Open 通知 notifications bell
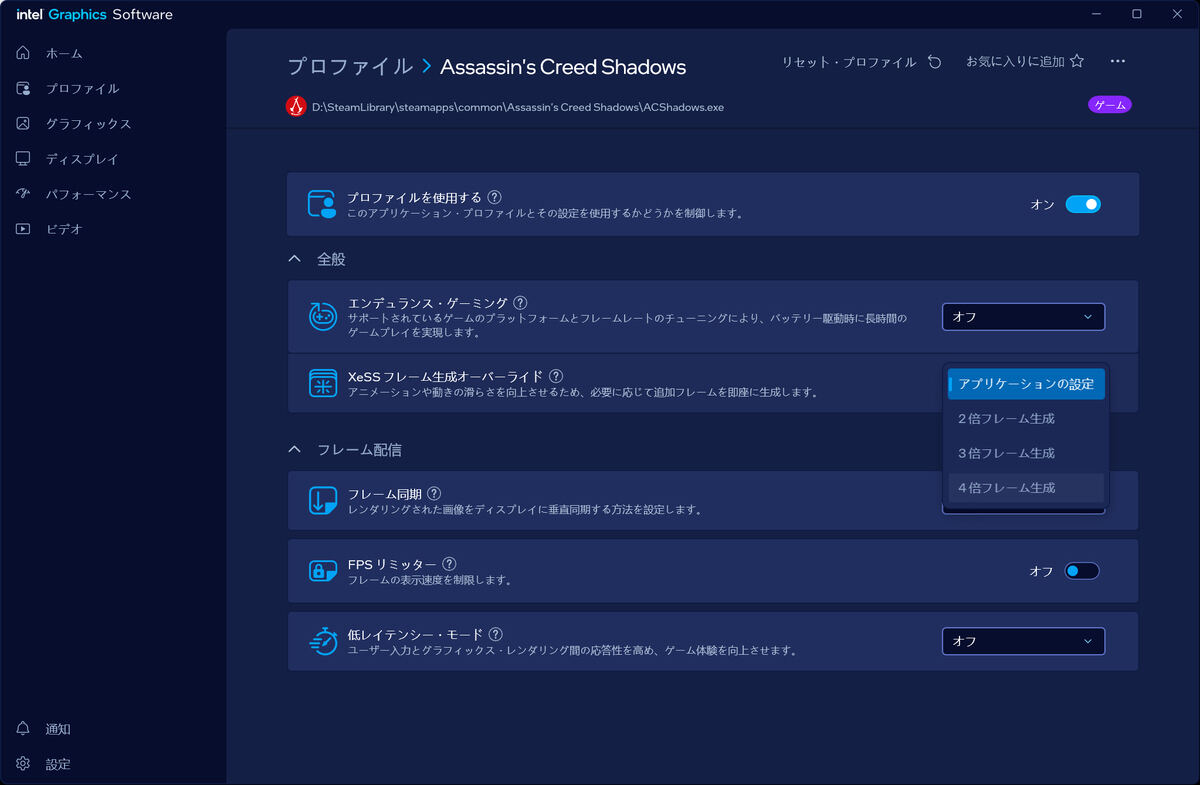1200x785 pixels. coord(23,729)
